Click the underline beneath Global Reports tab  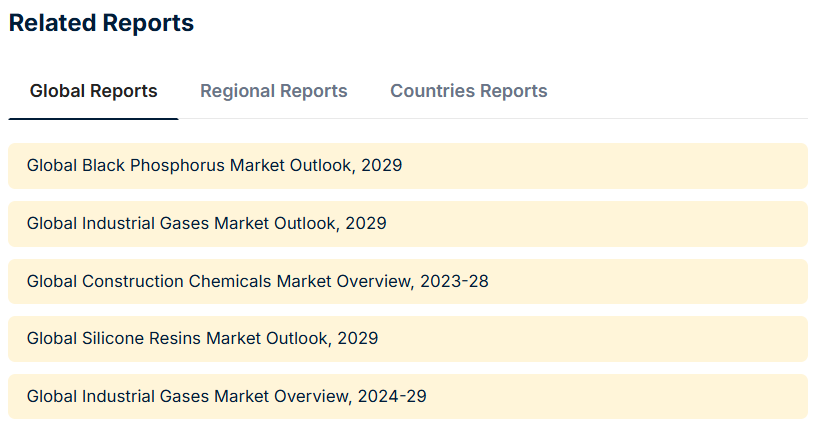[93, 119]
